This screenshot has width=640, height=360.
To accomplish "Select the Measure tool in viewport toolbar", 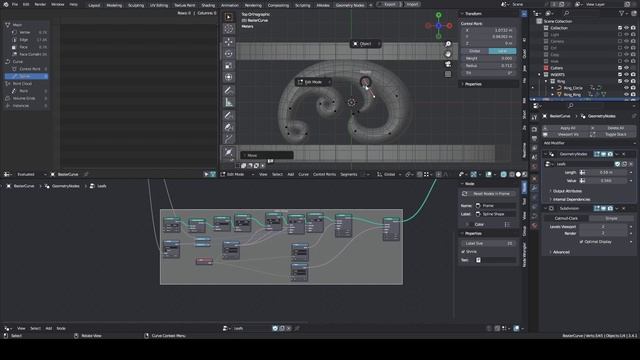I will [229, 102].
